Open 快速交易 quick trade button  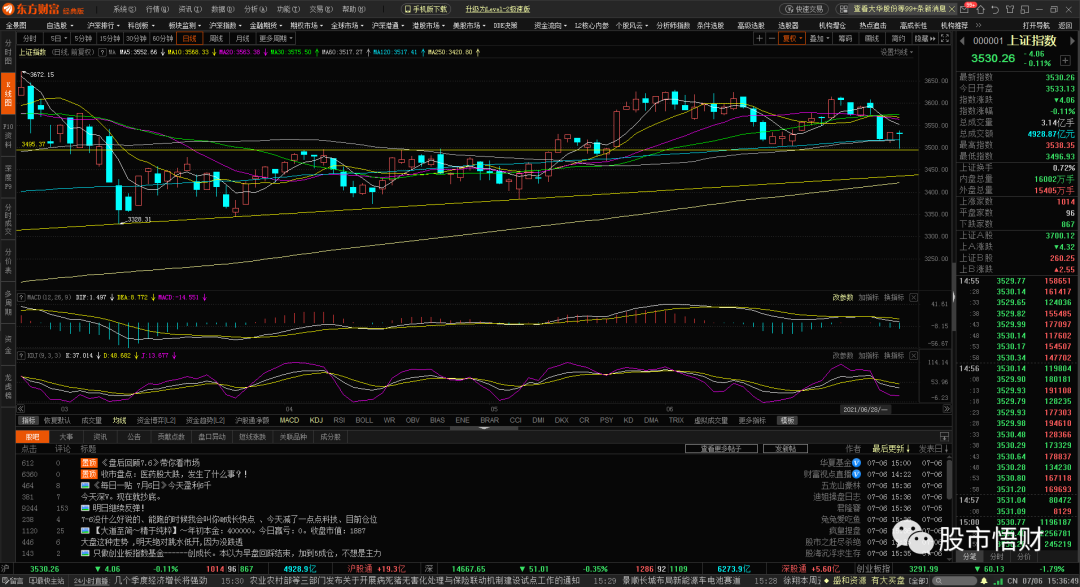coord(804,9)
